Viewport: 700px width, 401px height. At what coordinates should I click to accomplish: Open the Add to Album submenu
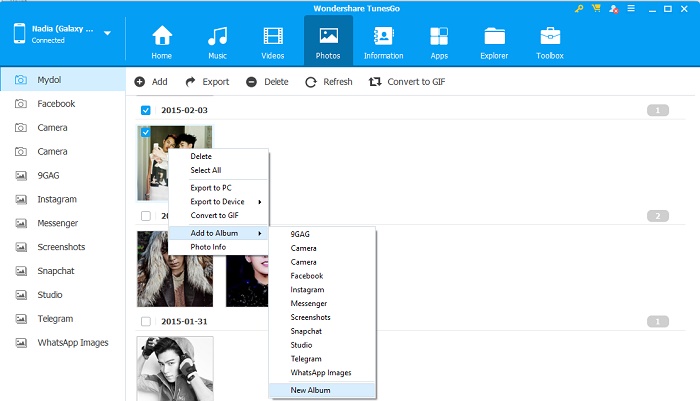pos(217,233)
